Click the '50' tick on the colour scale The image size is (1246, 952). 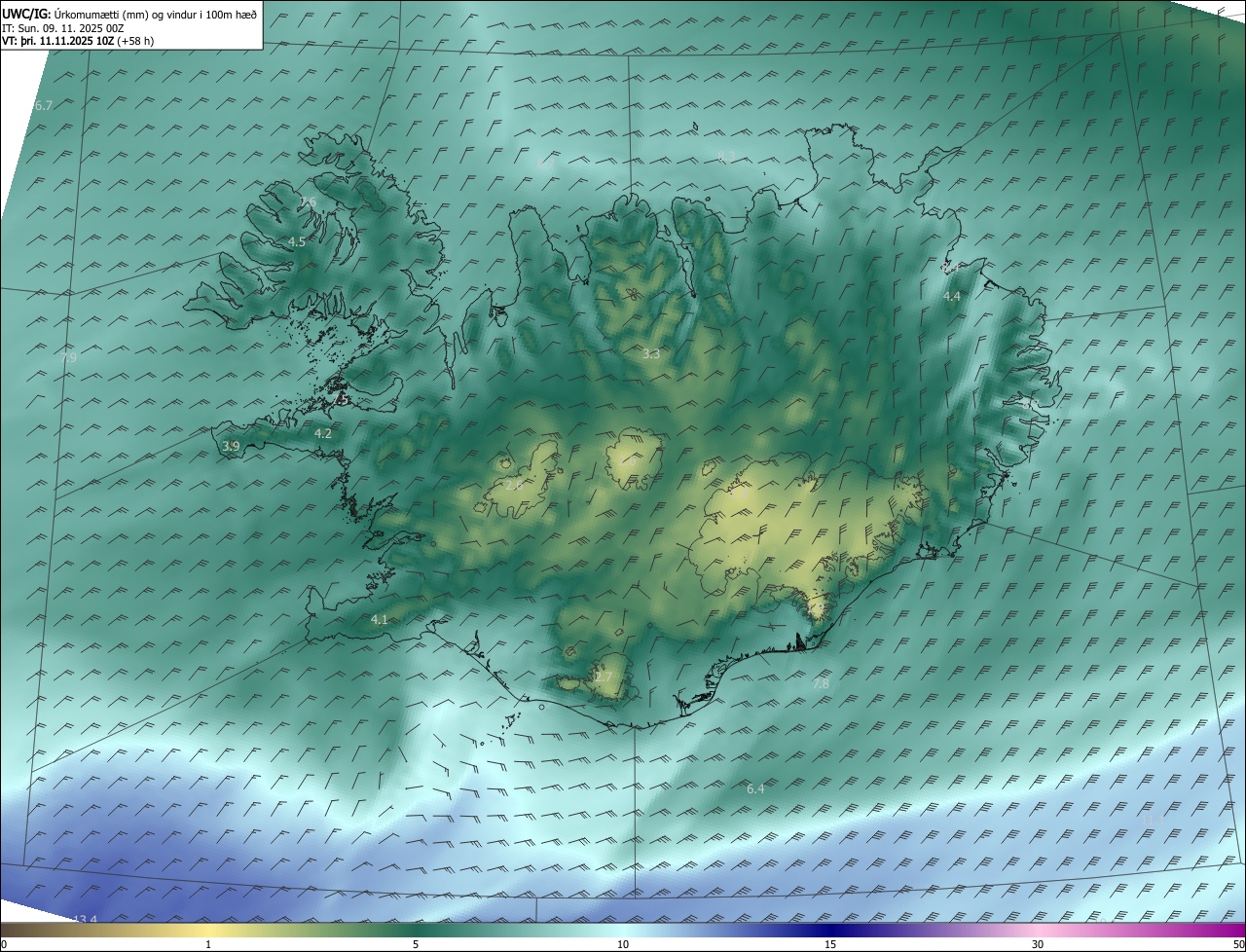click(x=1238, y=944)
